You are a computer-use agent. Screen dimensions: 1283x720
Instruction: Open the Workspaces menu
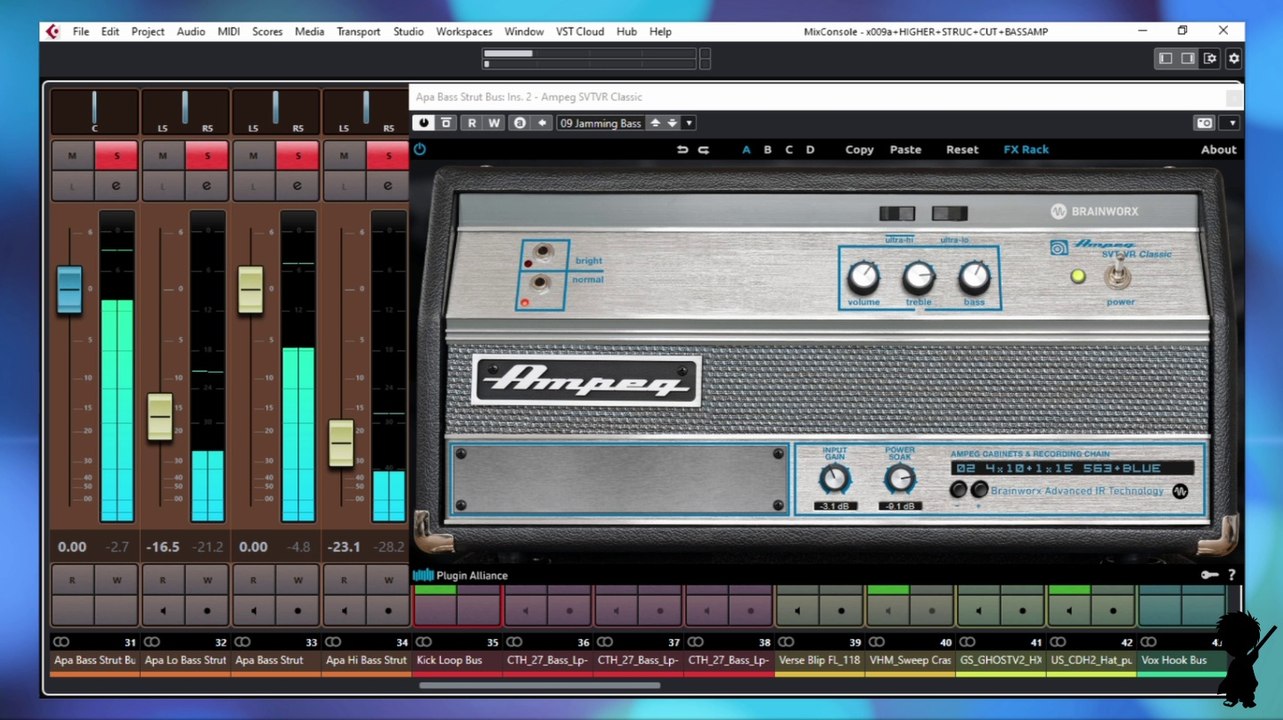click(464, 31)
